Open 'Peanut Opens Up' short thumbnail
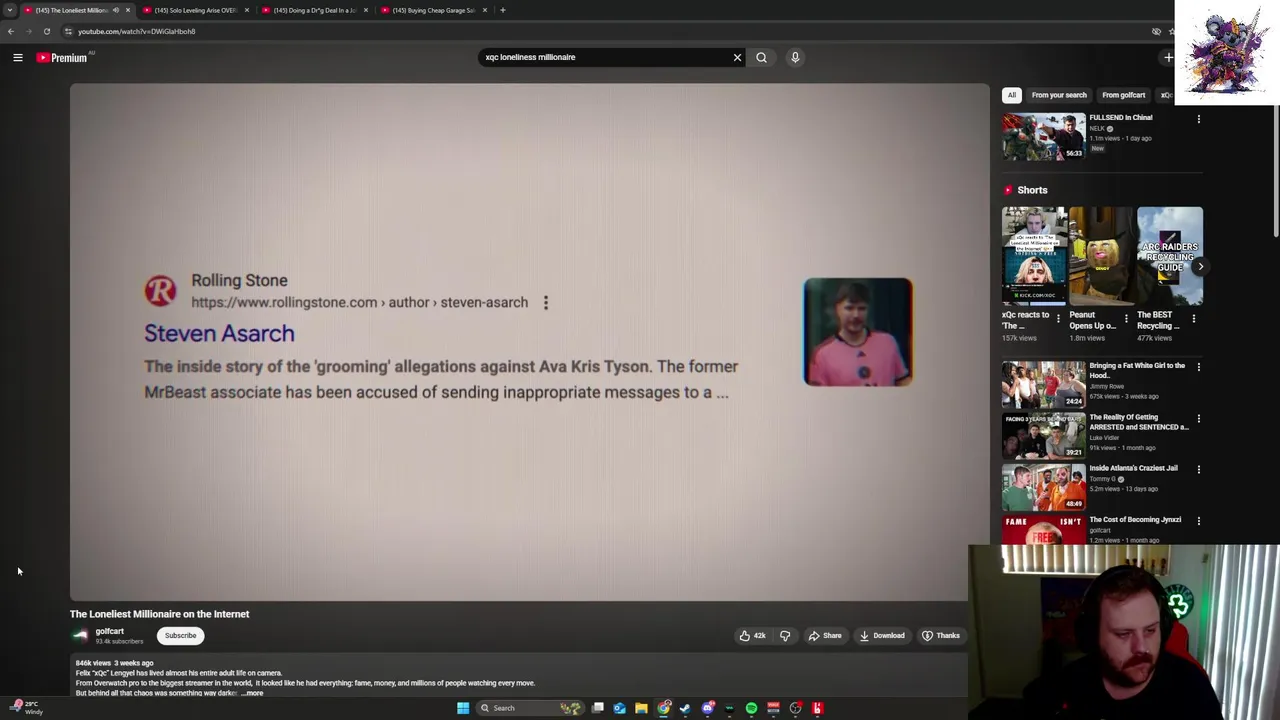Viewport: 1280px width, 720px height. pos(1101,255)
